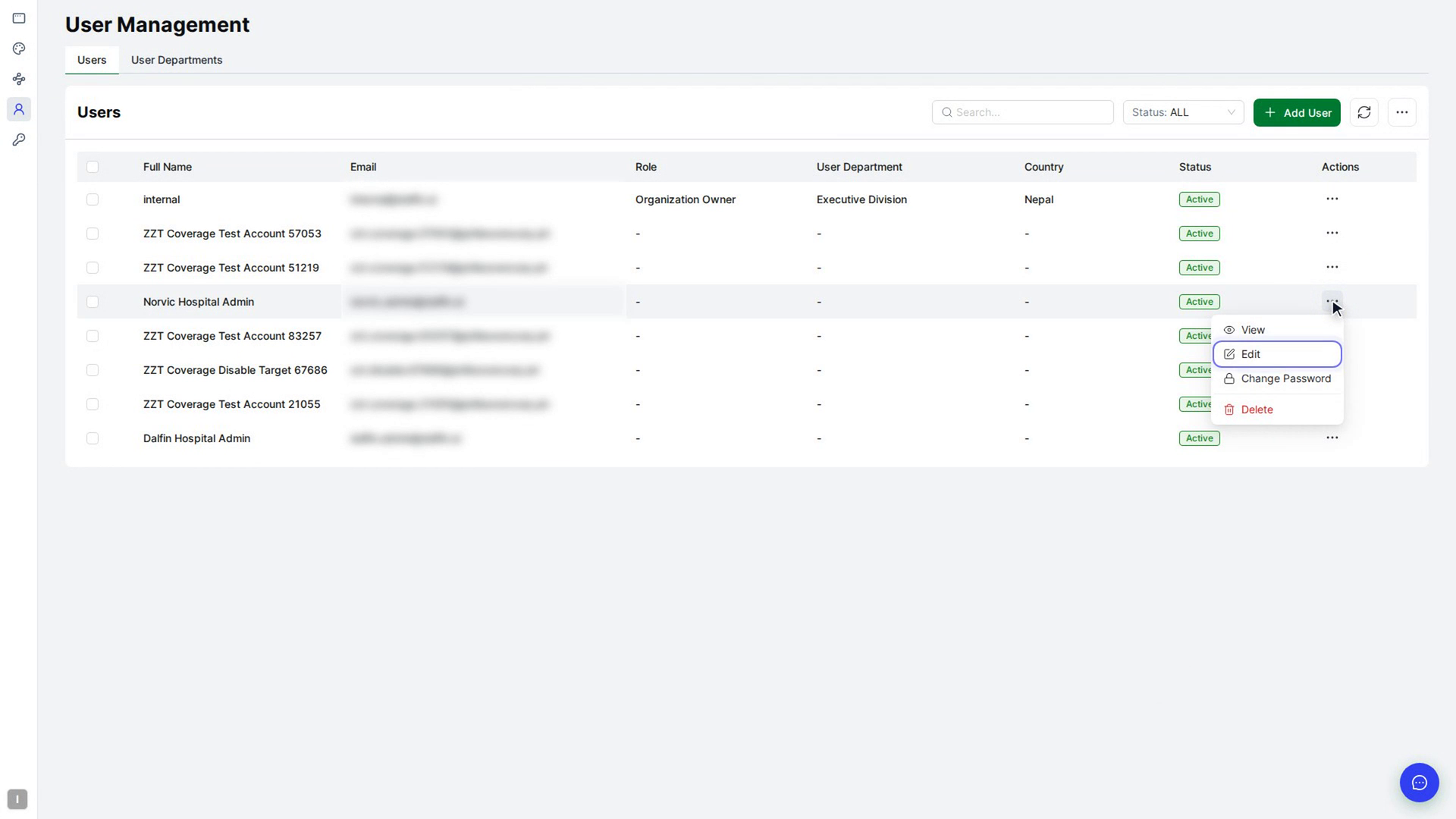
Task: Switch to the Users tab
Action: click(92, 60)
